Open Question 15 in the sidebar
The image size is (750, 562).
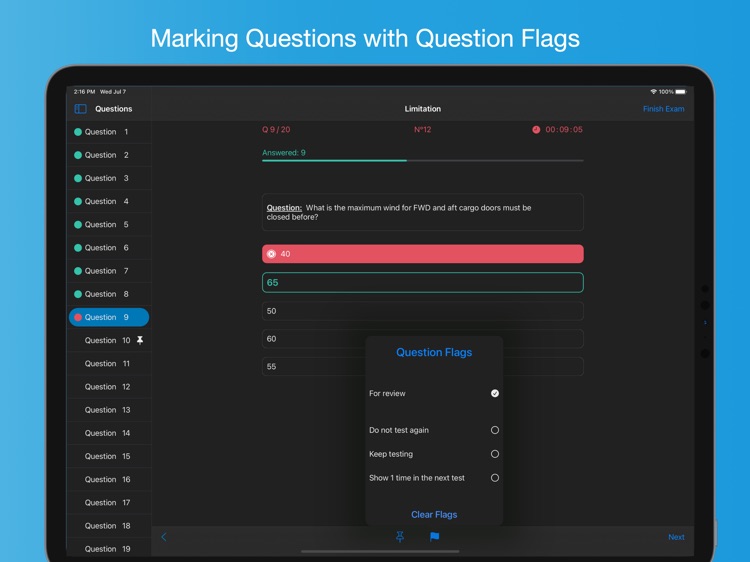coord(109,456)
